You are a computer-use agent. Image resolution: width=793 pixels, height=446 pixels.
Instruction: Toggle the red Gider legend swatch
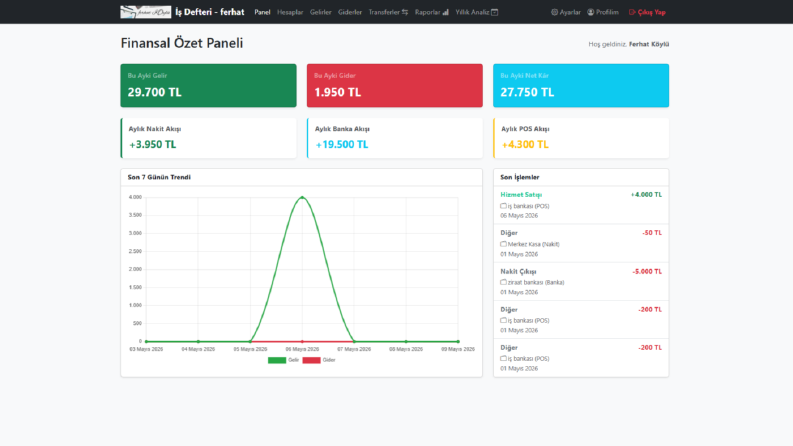(x=311, y=360)
